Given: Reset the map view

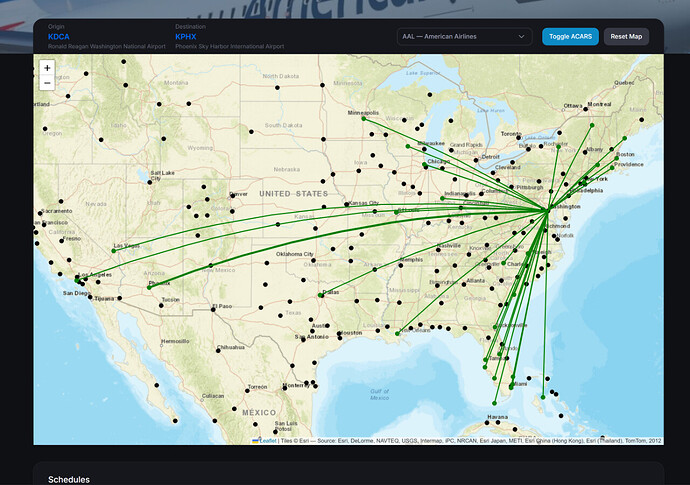Looking at the screenshot, I should tap(627, 36).
